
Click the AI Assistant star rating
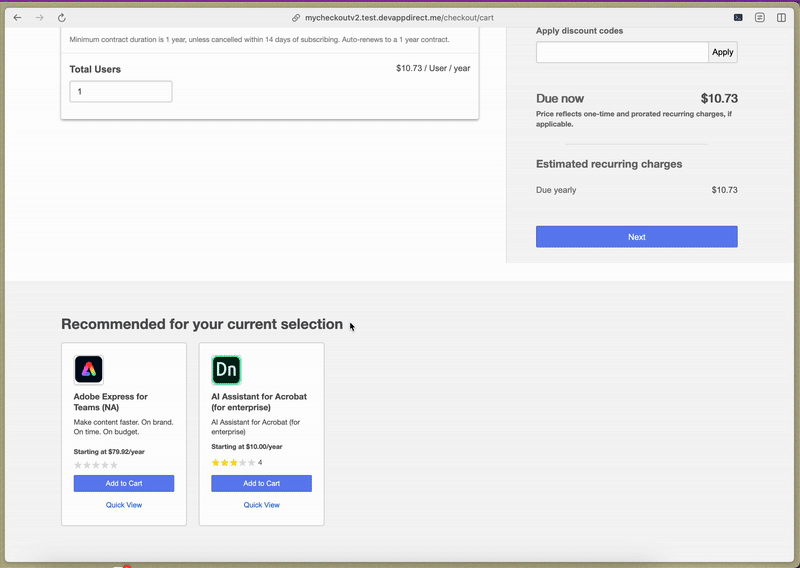pyautogui.click(x=233, y=463)
